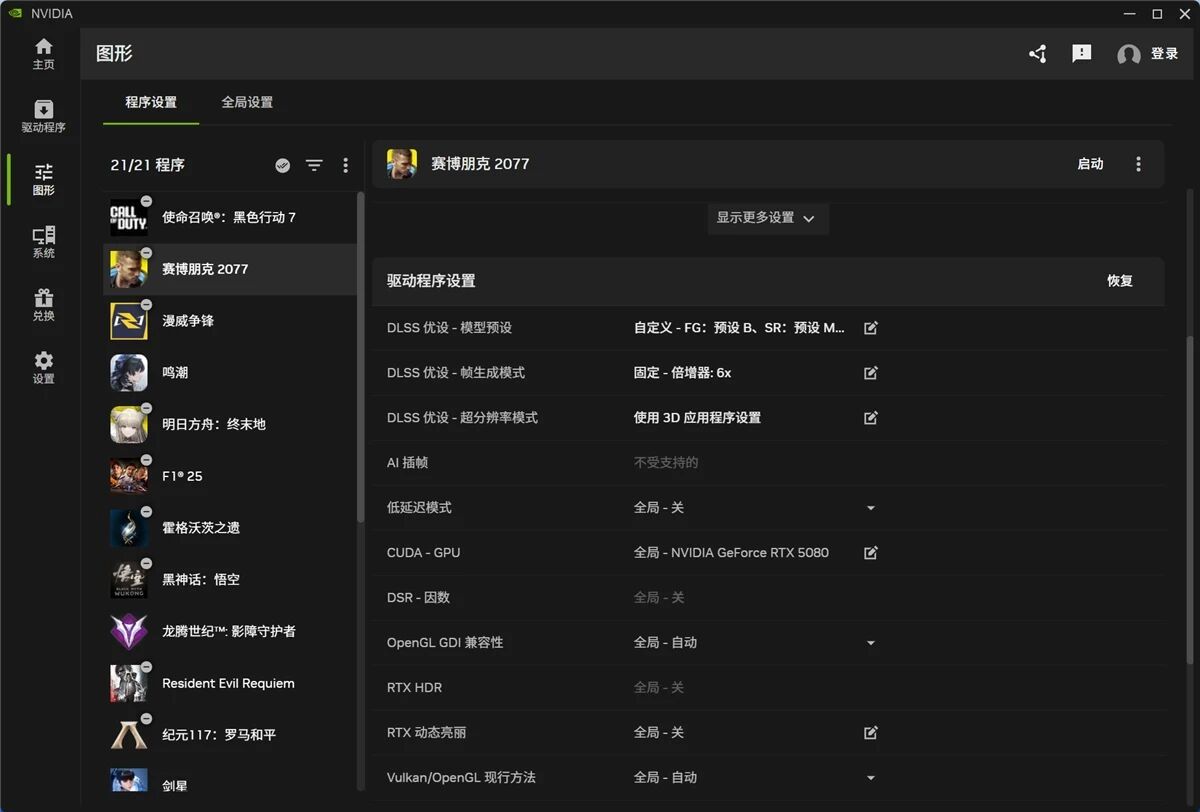
Task: Open the 兑换 redeem gift icon
Action: pyautogui.click(x=43, y=305)
